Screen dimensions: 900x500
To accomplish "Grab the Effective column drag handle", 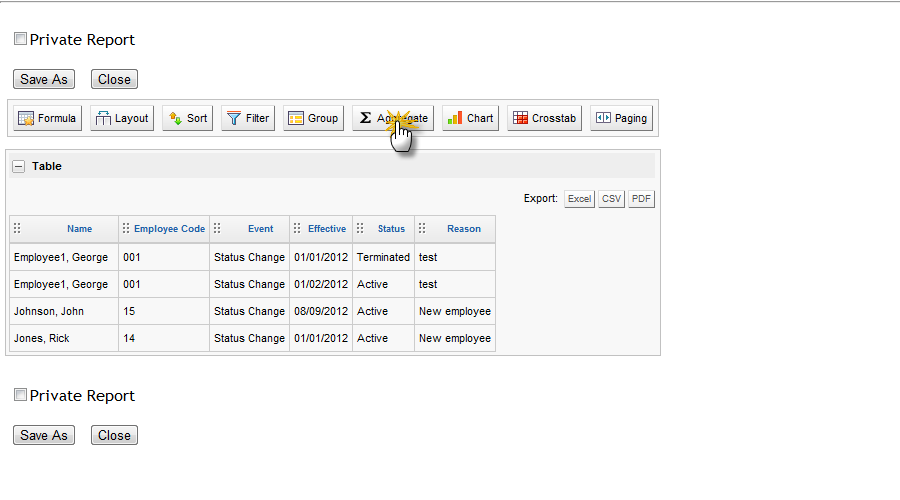I will click(x=297, y=228).
